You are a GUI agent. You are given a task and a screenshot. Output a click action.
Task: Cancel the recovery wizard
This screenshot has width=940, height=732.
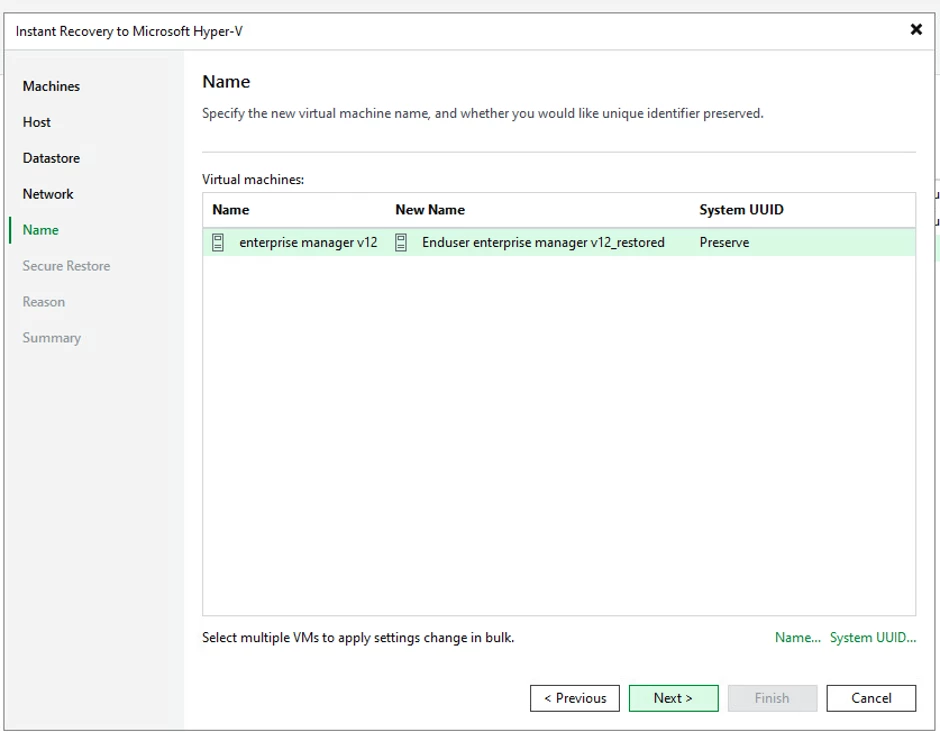pyautogui.click(x=871, y=698)
